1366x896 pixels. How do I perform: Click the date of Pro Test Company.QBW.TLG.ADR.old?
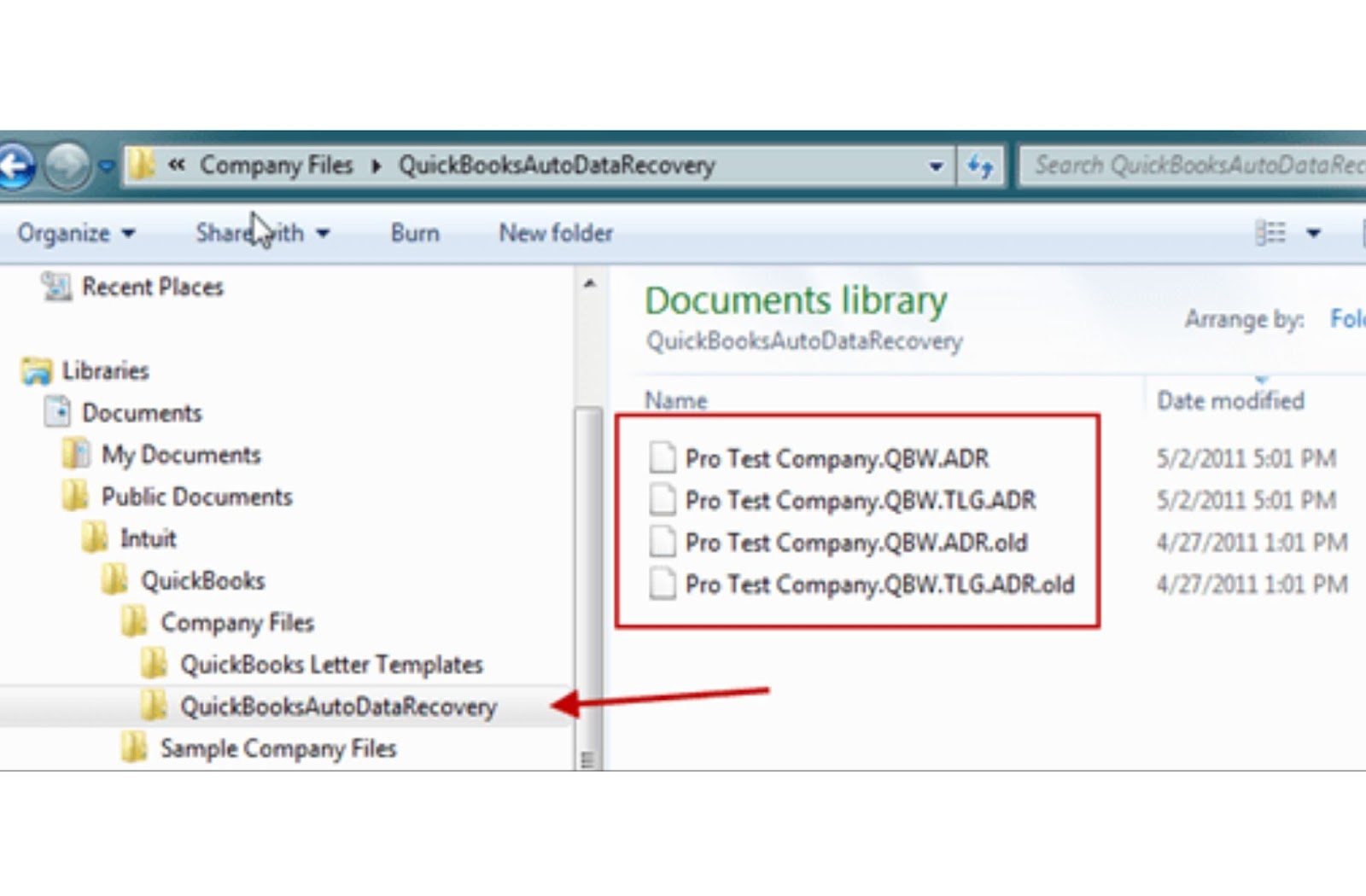(x=1252, y=585)
